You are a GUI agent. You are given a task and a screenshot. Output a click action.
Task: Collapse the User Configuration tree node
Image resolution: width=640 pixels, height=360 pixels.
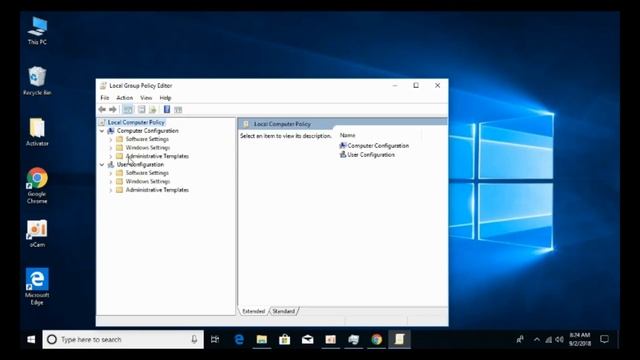click(102, 164)
